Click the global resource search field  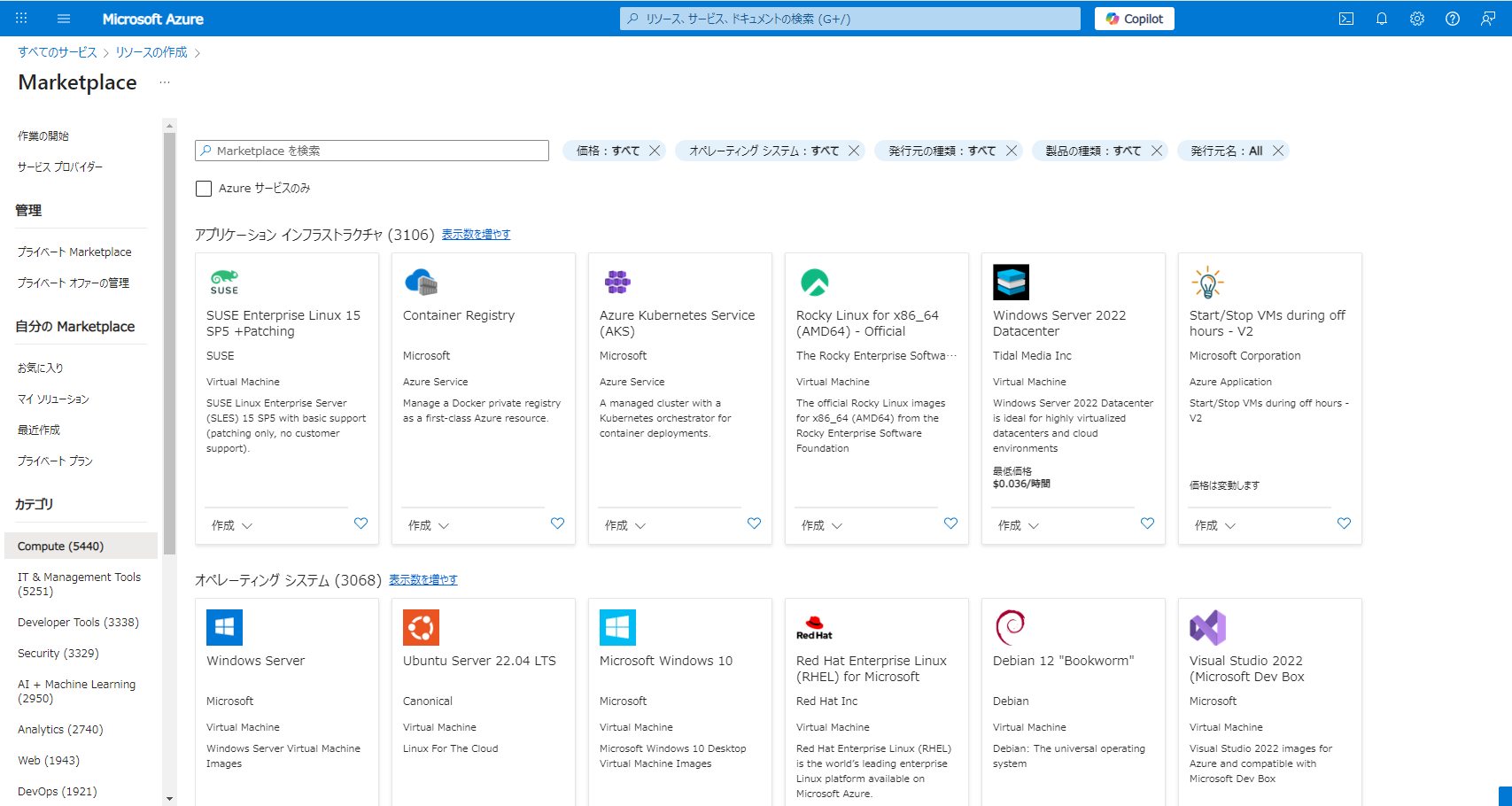point(850,19)
